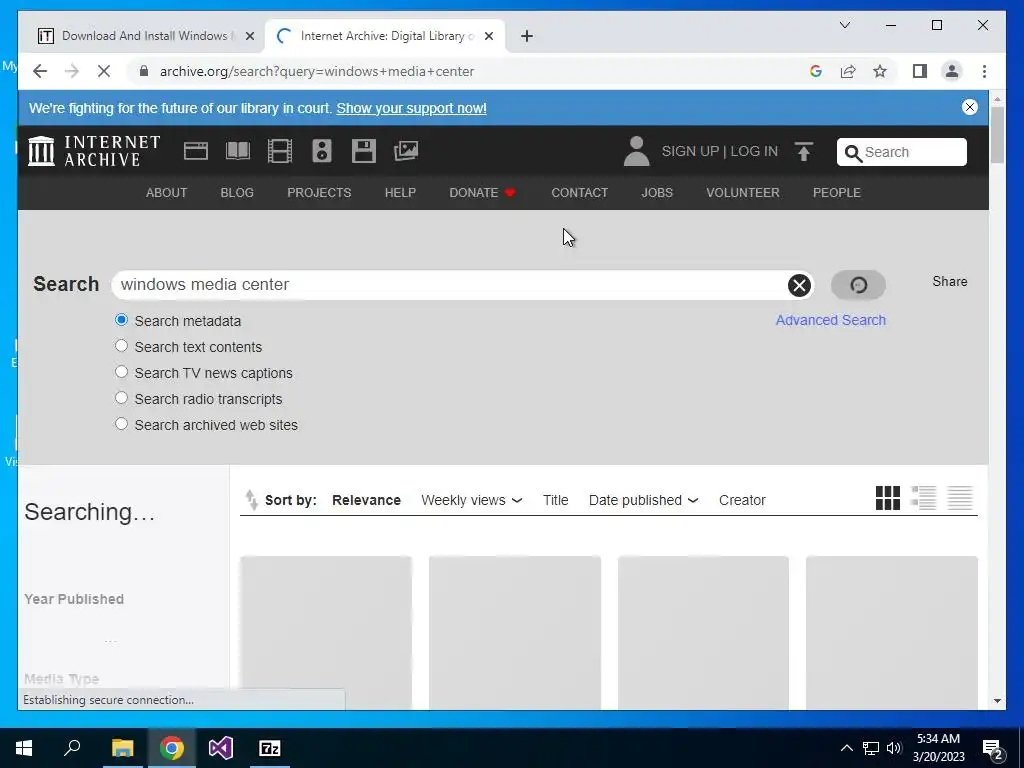Click the Share button
Viewport: 1024px width, 768px height.
tap(950, 281)
